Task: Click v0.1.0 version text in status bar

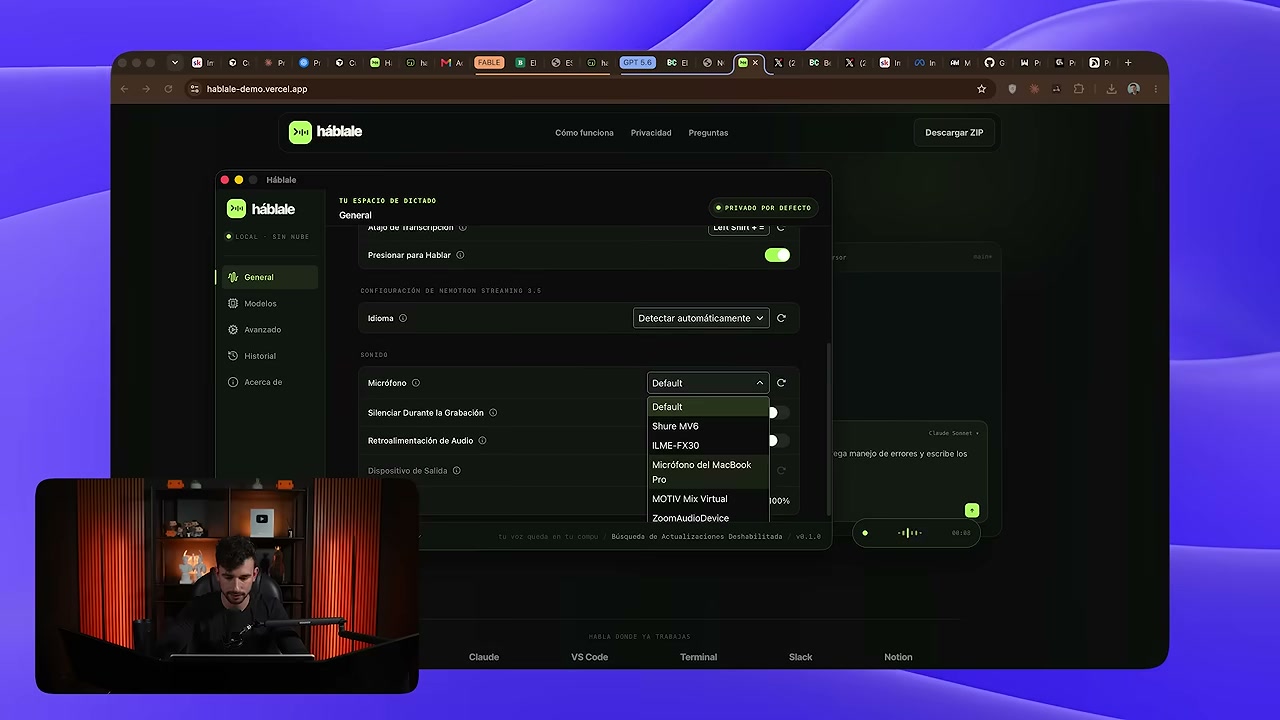Action: click(808, 537)
